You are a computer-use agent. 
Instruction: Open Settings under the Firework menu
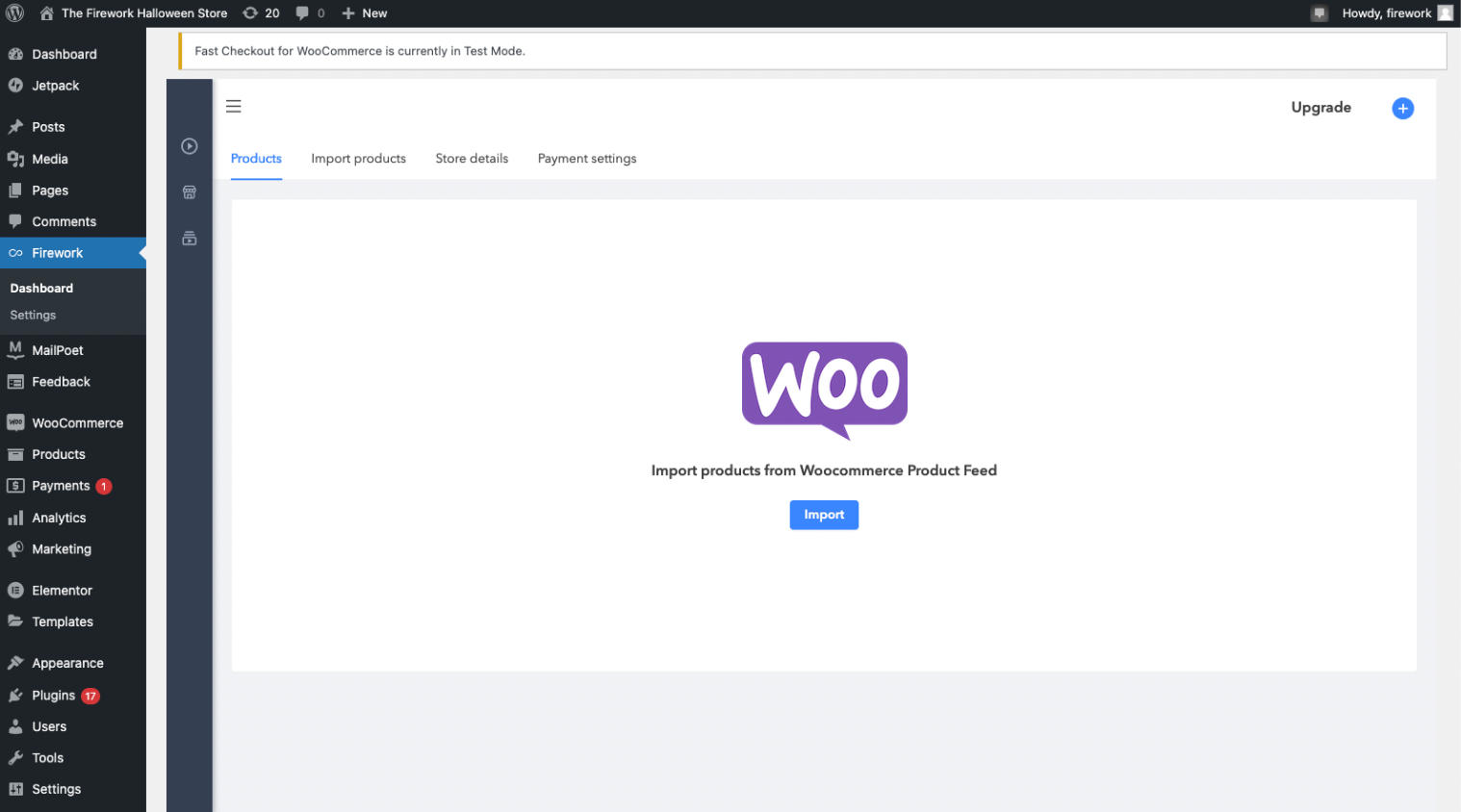[33, 315]
